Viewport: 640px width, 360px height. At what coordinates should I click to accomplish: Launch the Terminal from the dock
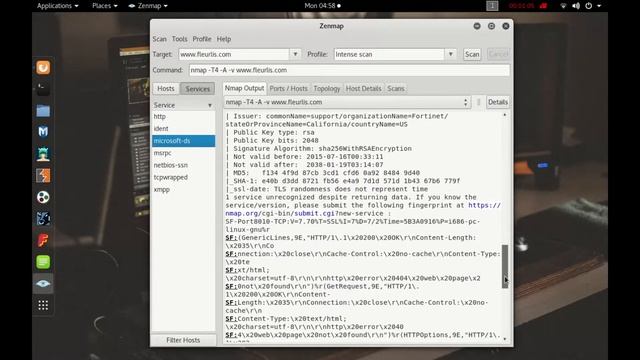pyautogui.click(x=43, y=89)
